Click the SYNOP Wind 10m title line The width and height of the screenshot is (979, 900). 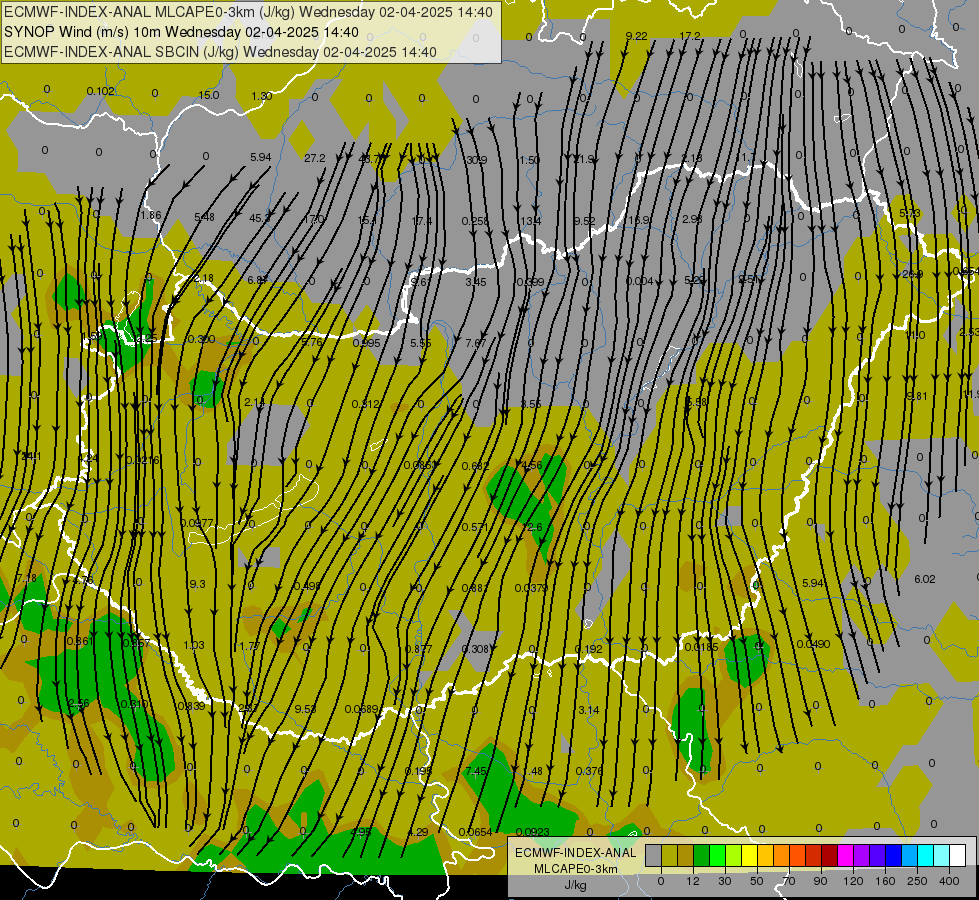[x=181, y=32]
